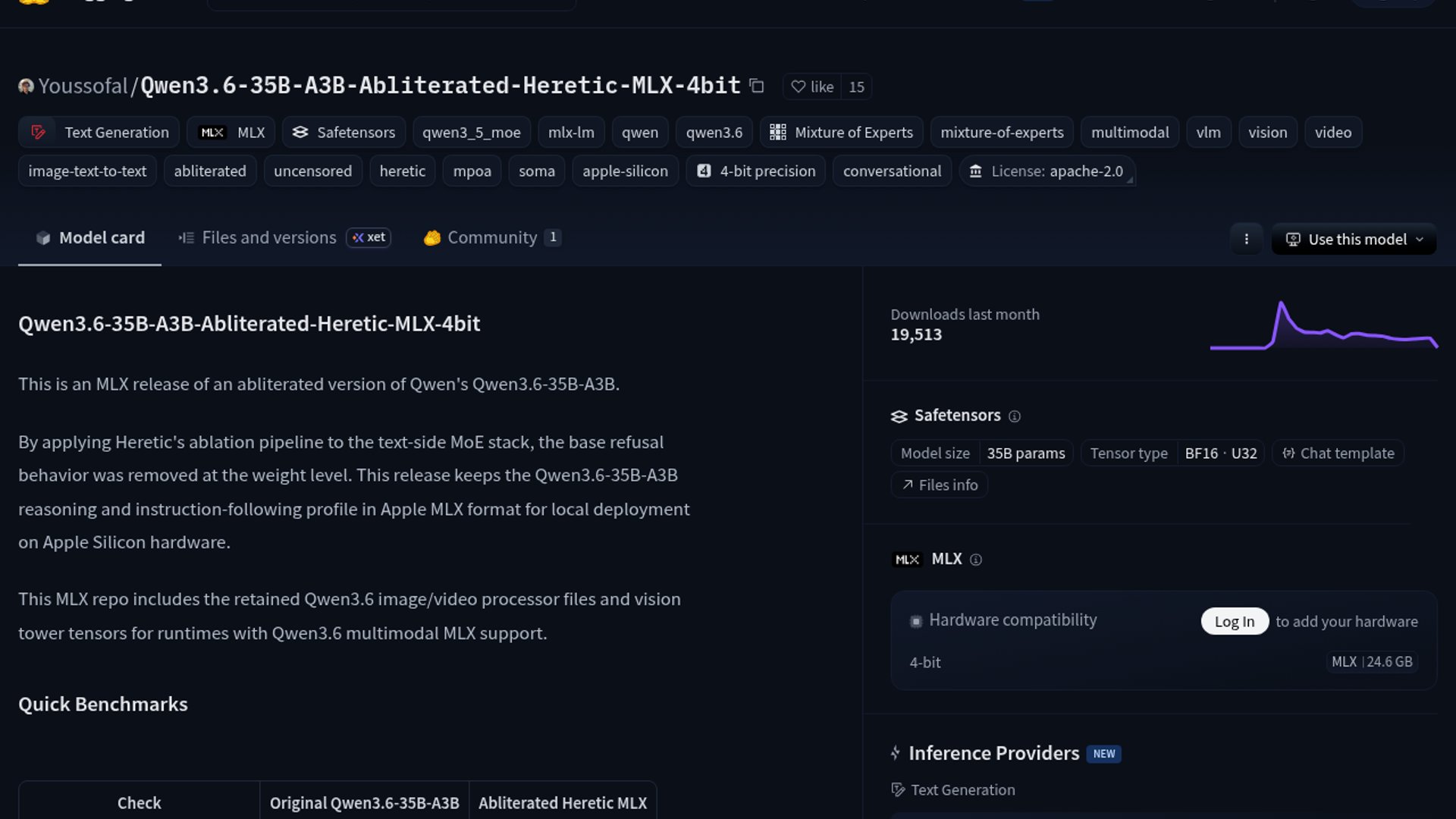Select the video tag
Viewport: 1456px width, 819px height.
pyautogui.click(x=1333, y=133)
